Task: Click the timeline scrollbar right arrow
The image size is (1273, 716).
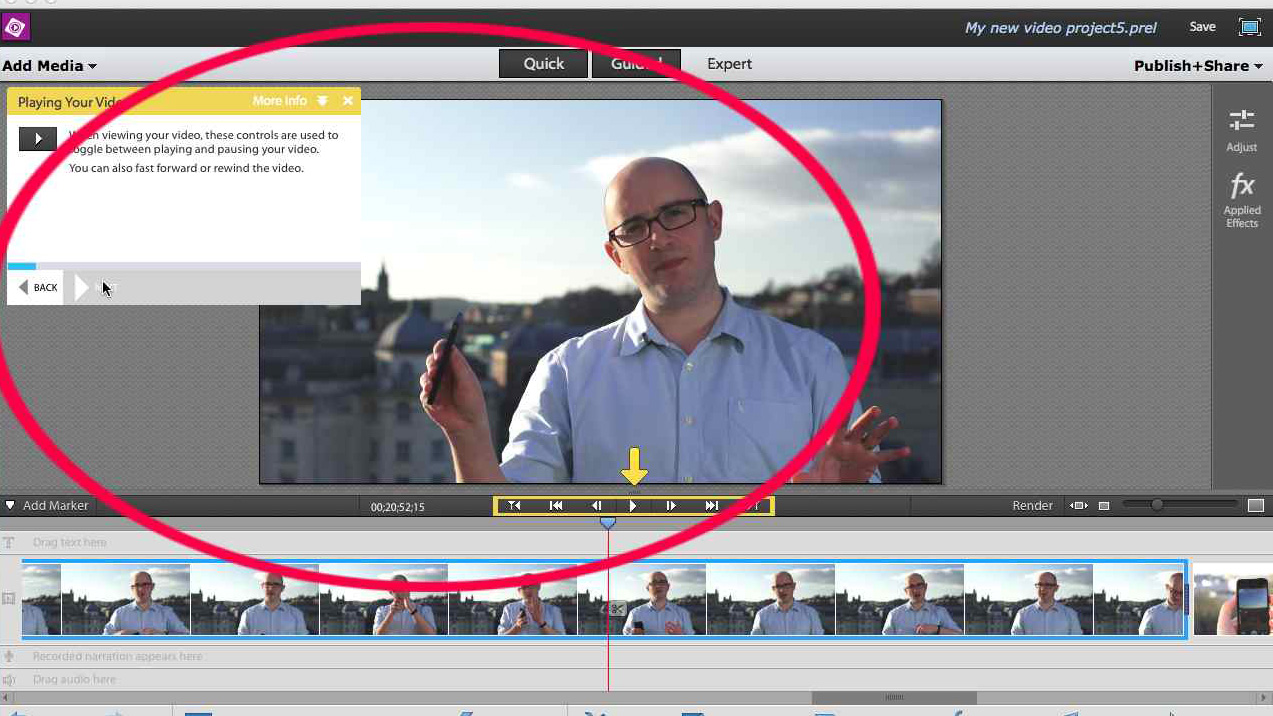Action: pos(1266,697)
